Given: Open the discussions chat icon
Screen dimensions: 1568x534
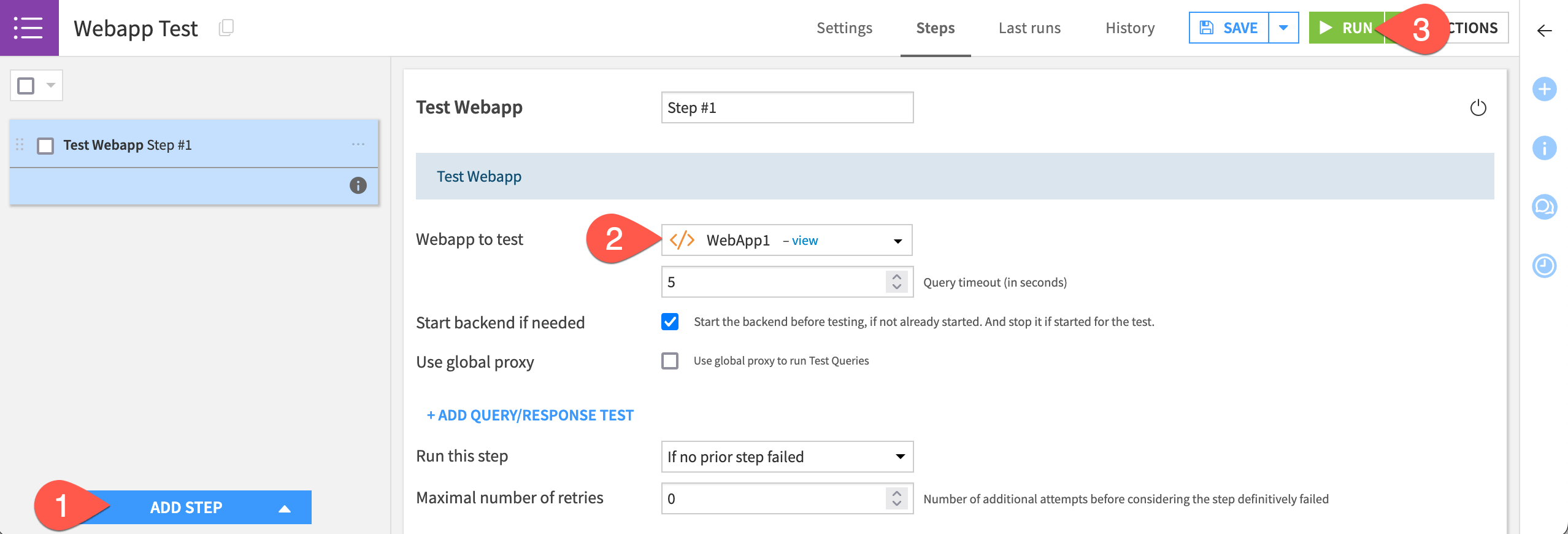Looking at the screenshot, I should click(1544, 207).
